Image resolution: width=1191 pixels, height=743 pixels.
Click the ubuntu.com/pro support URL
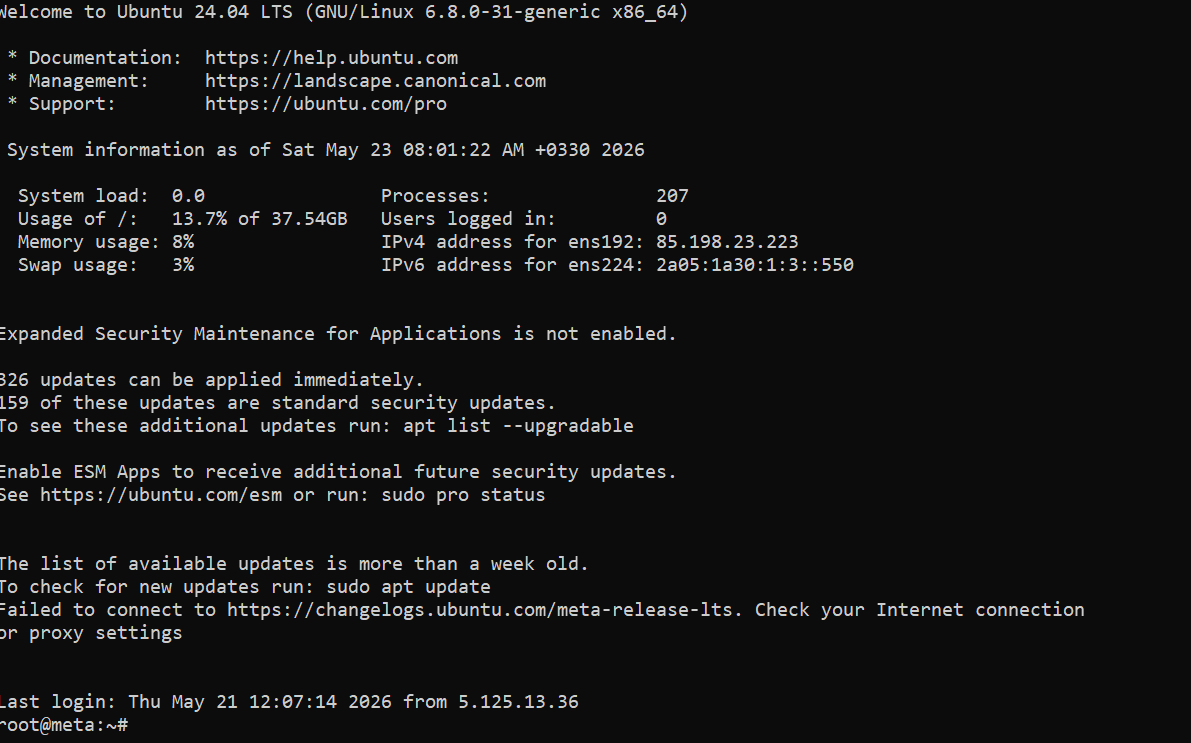tap(326, 104)
